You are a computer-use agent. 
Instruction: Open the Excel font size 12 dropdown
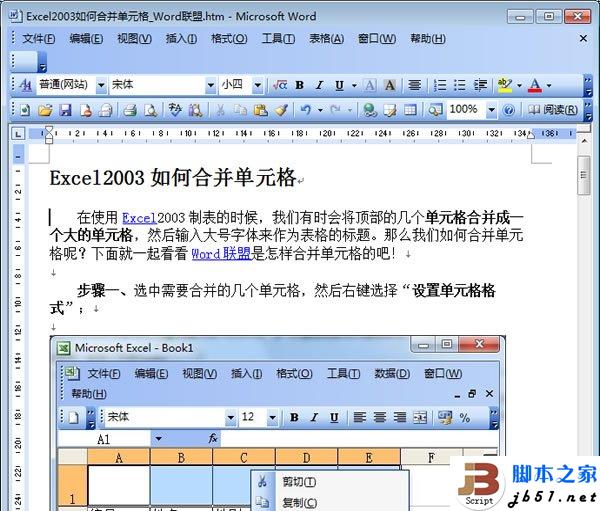pyautogui.click(x=272, y=417)
